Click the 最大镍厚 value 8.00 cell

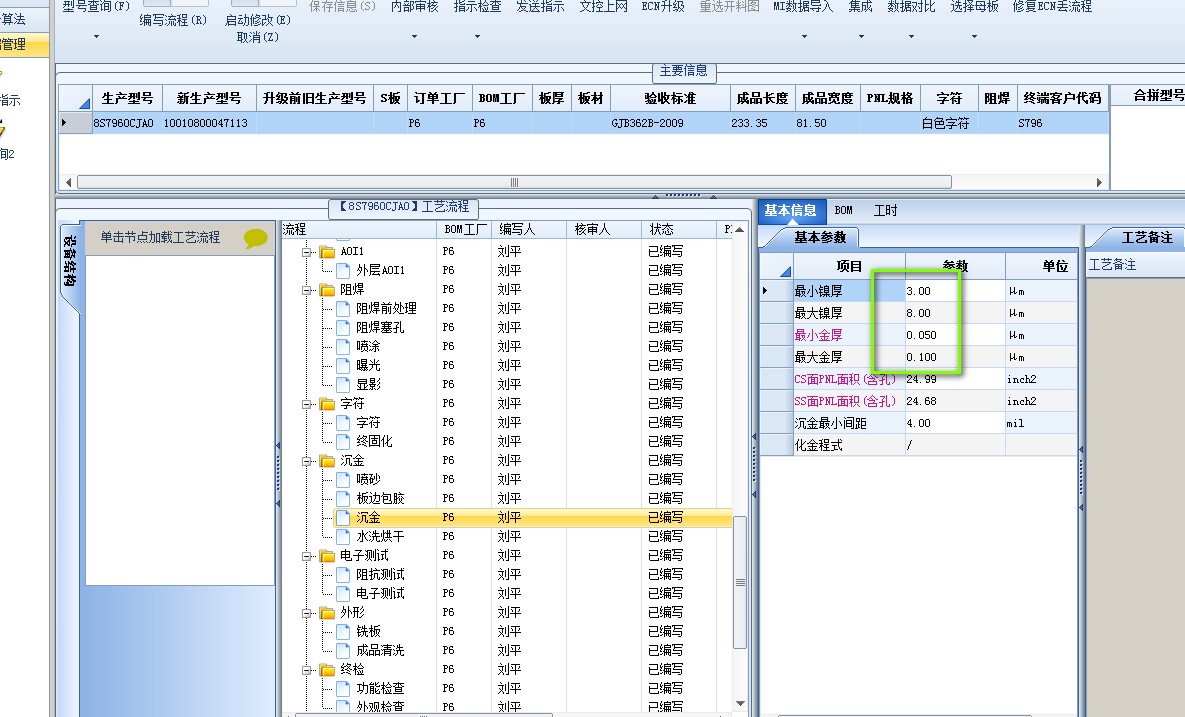pos(954,313)
